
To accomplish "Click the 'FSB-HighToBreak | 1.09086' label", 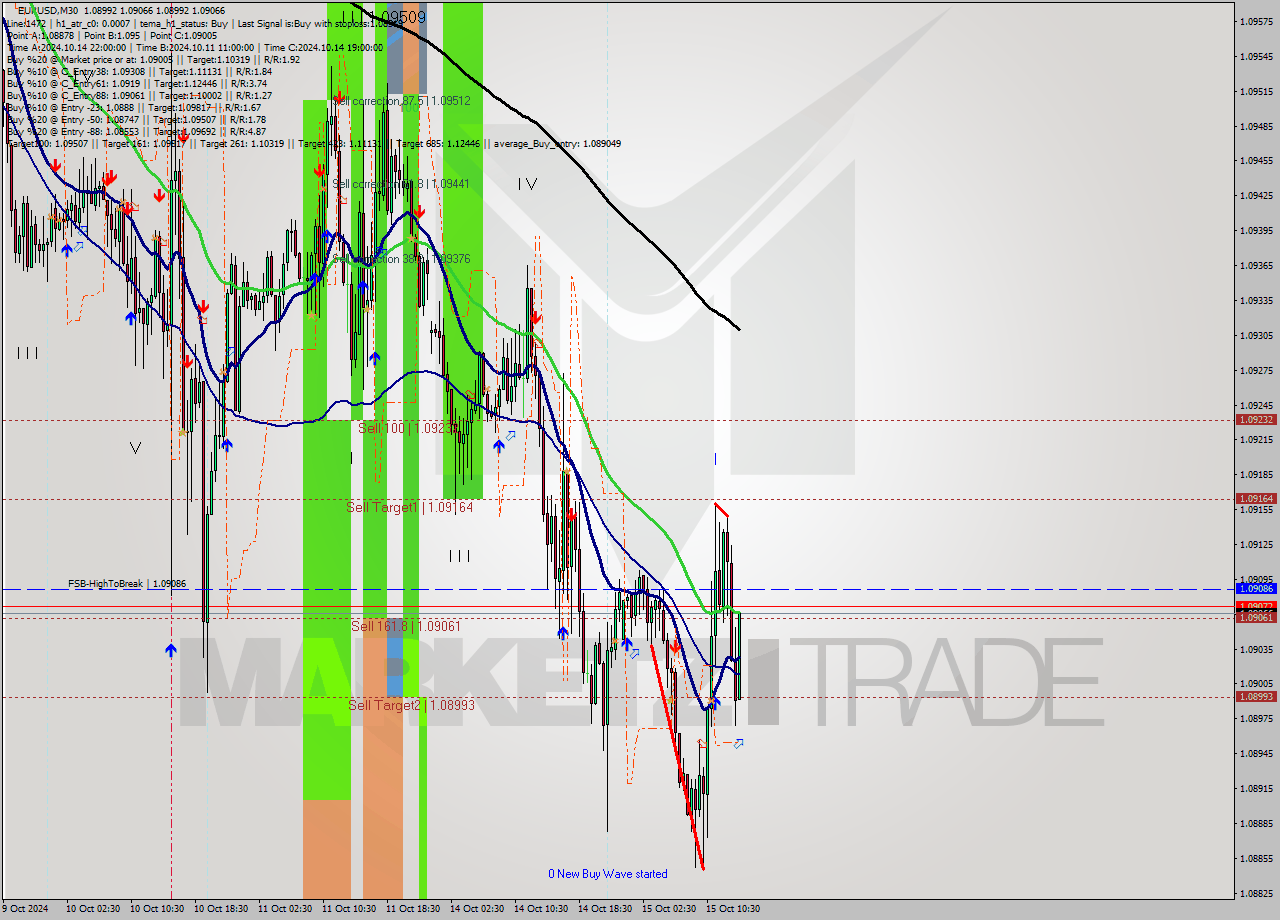I will click(x=127, y=583).
